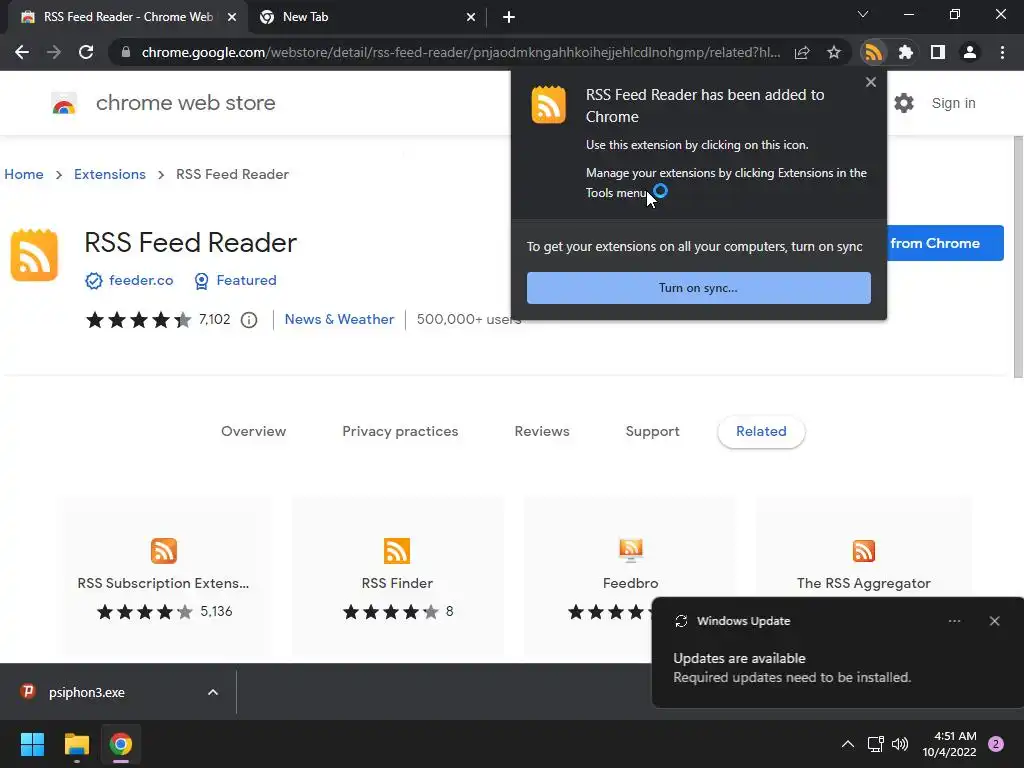Open new tab with plus button
This screenshot has height=768, width=1024.
coord(509,17)
